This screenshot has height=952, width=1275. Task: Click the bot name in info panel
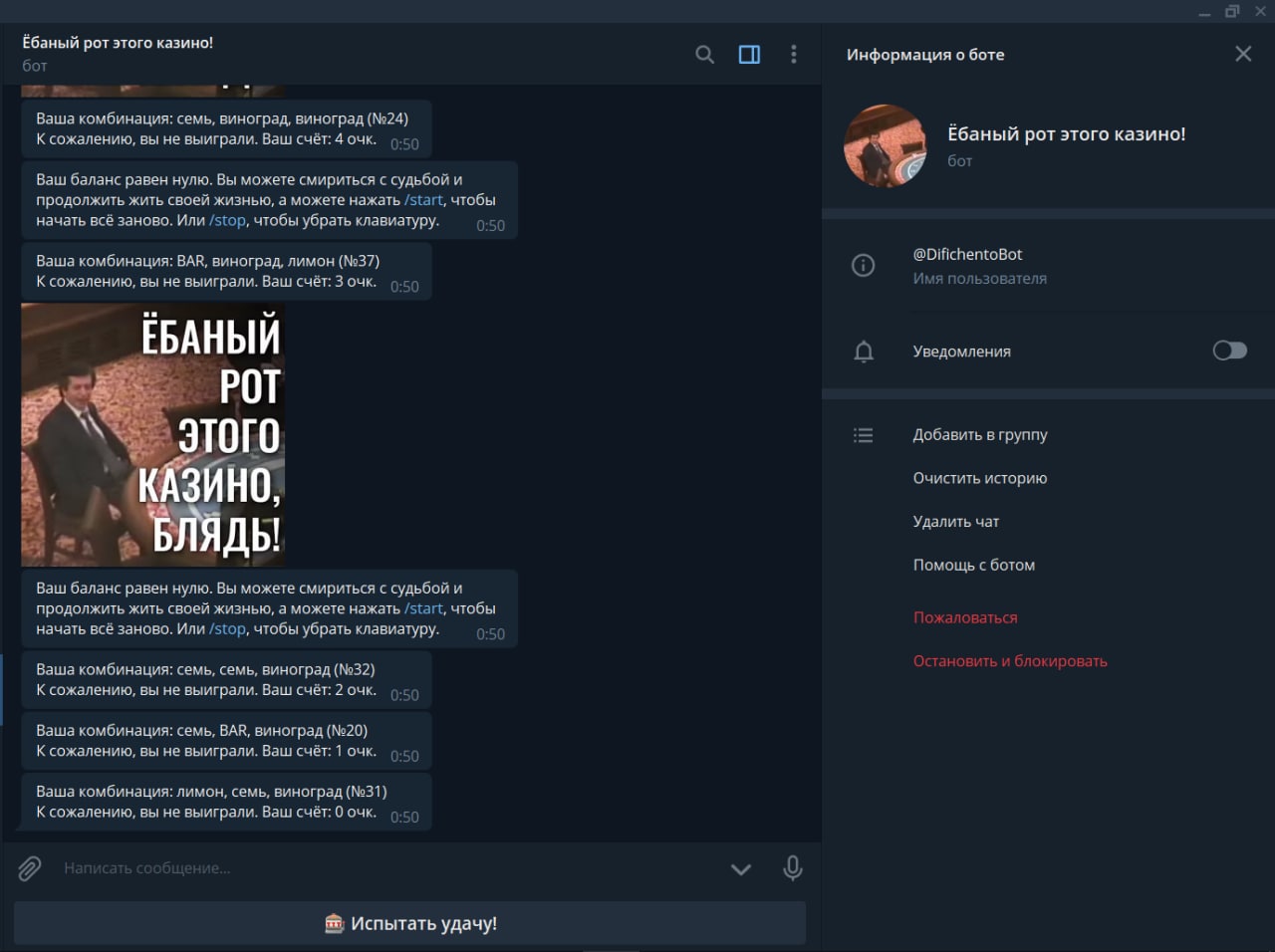tap(1066, 134)
